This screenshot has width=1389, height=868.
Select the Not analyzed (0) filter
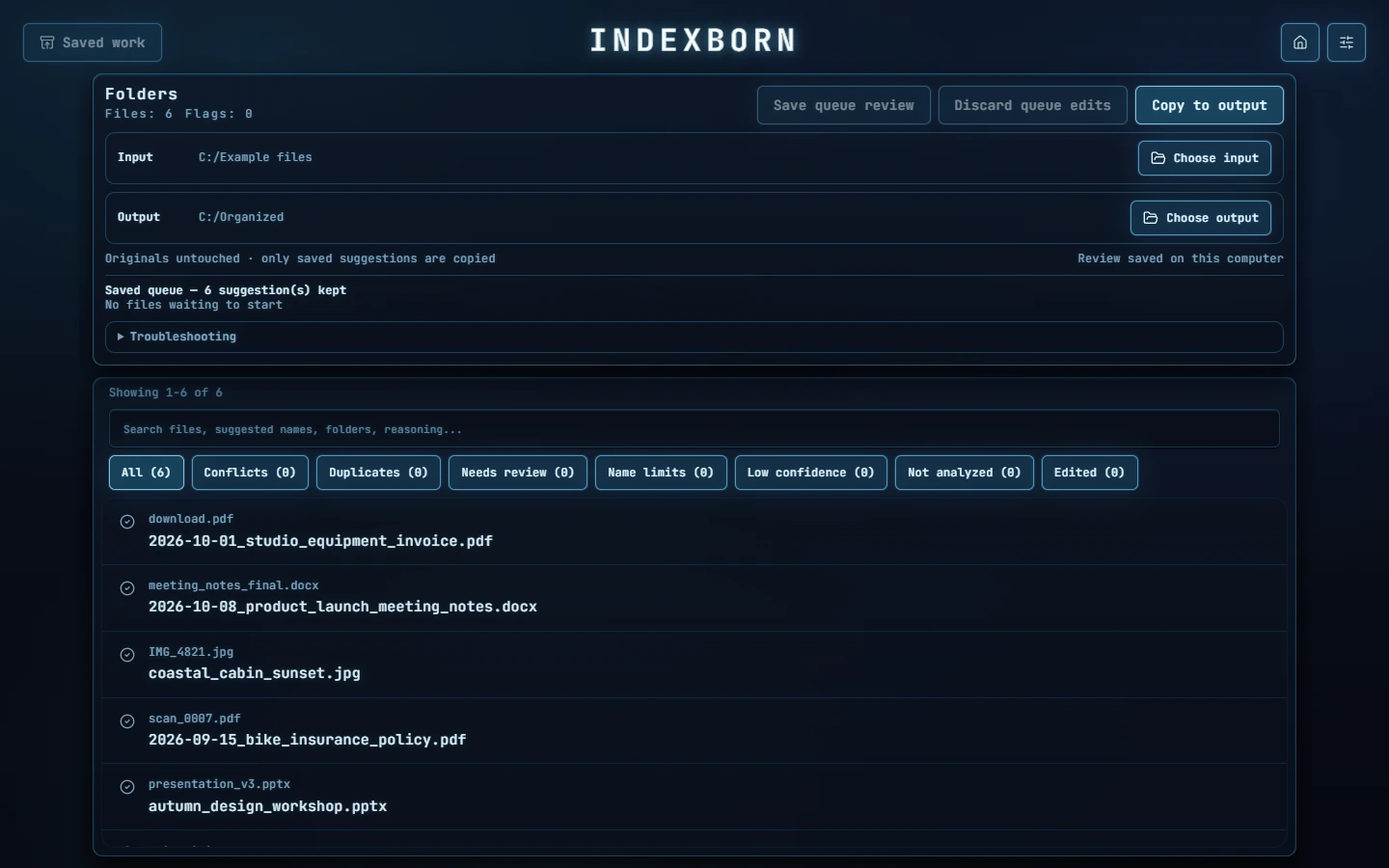pyautogui.click(x=965, y=473)
